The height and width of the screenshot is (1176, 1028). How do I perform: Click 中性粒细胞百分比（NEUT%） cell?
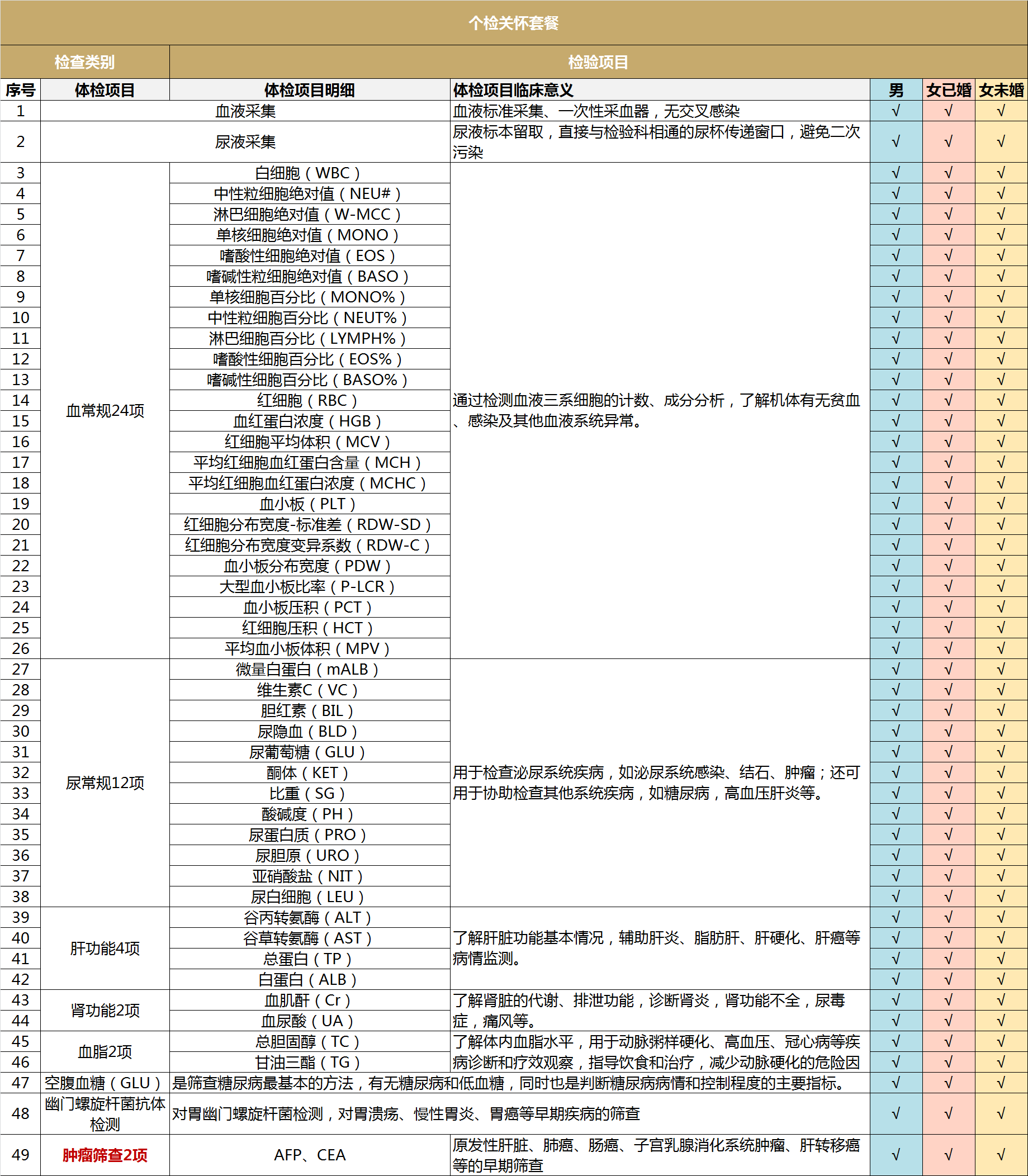(x=310, y=318)
